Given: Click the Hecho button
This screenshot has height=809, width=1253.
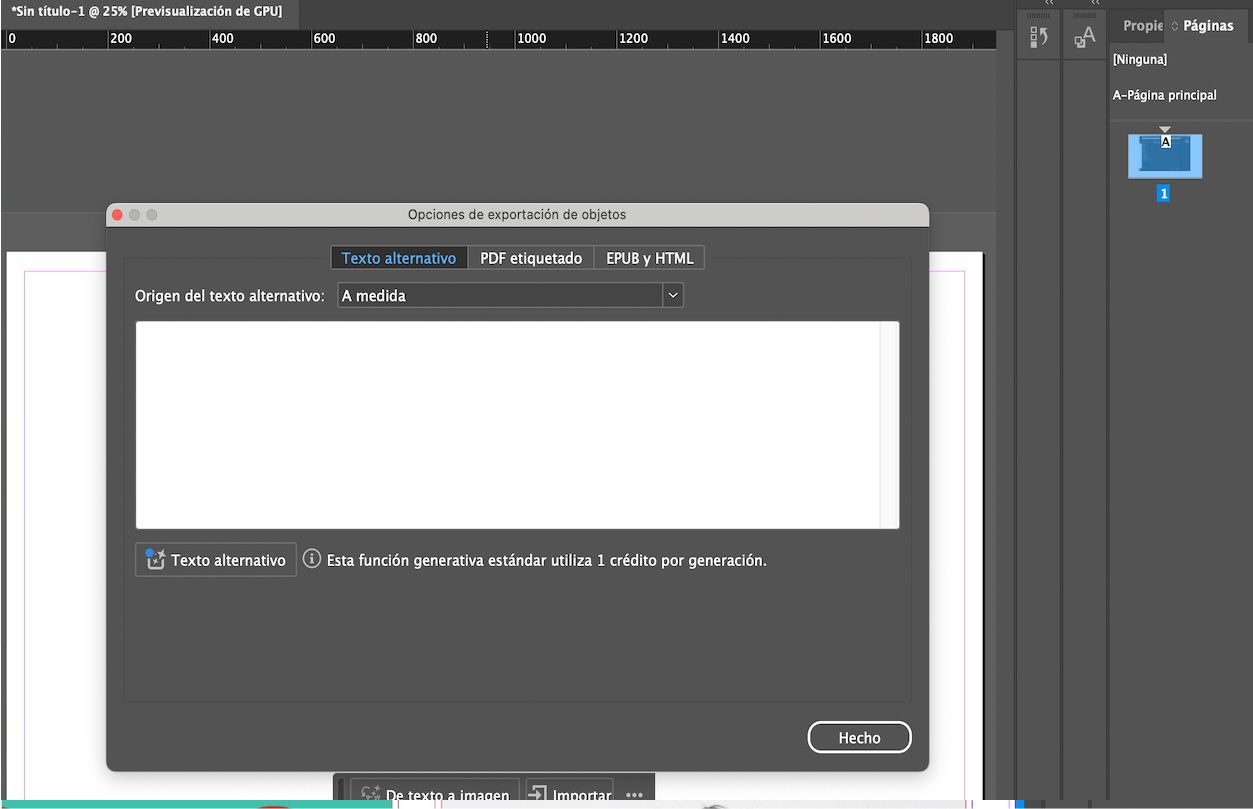Looking at the screenshot, I should 859,737.
